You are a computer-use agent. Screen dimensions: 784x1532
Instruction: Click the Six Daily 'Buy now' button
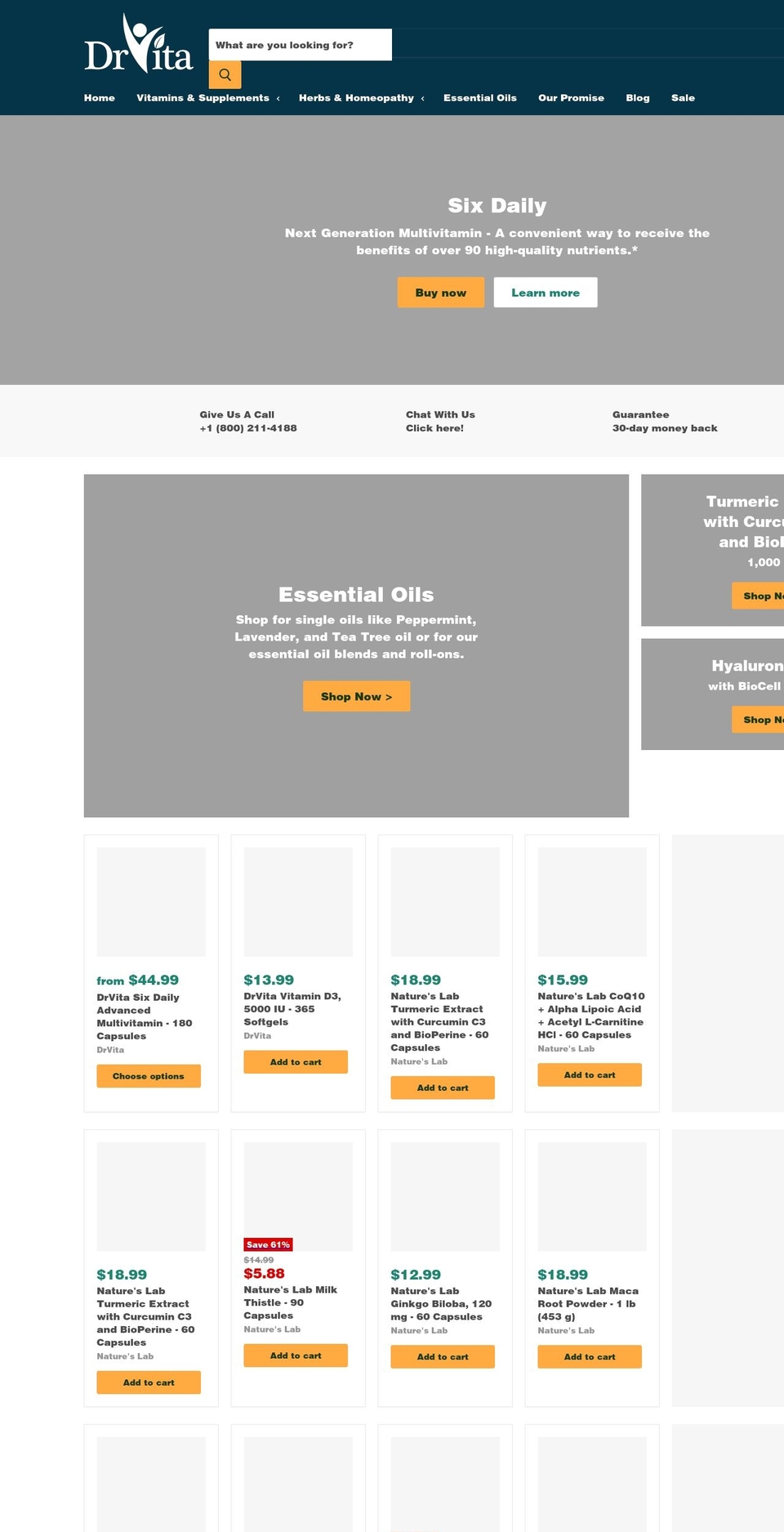coord(441,293)
